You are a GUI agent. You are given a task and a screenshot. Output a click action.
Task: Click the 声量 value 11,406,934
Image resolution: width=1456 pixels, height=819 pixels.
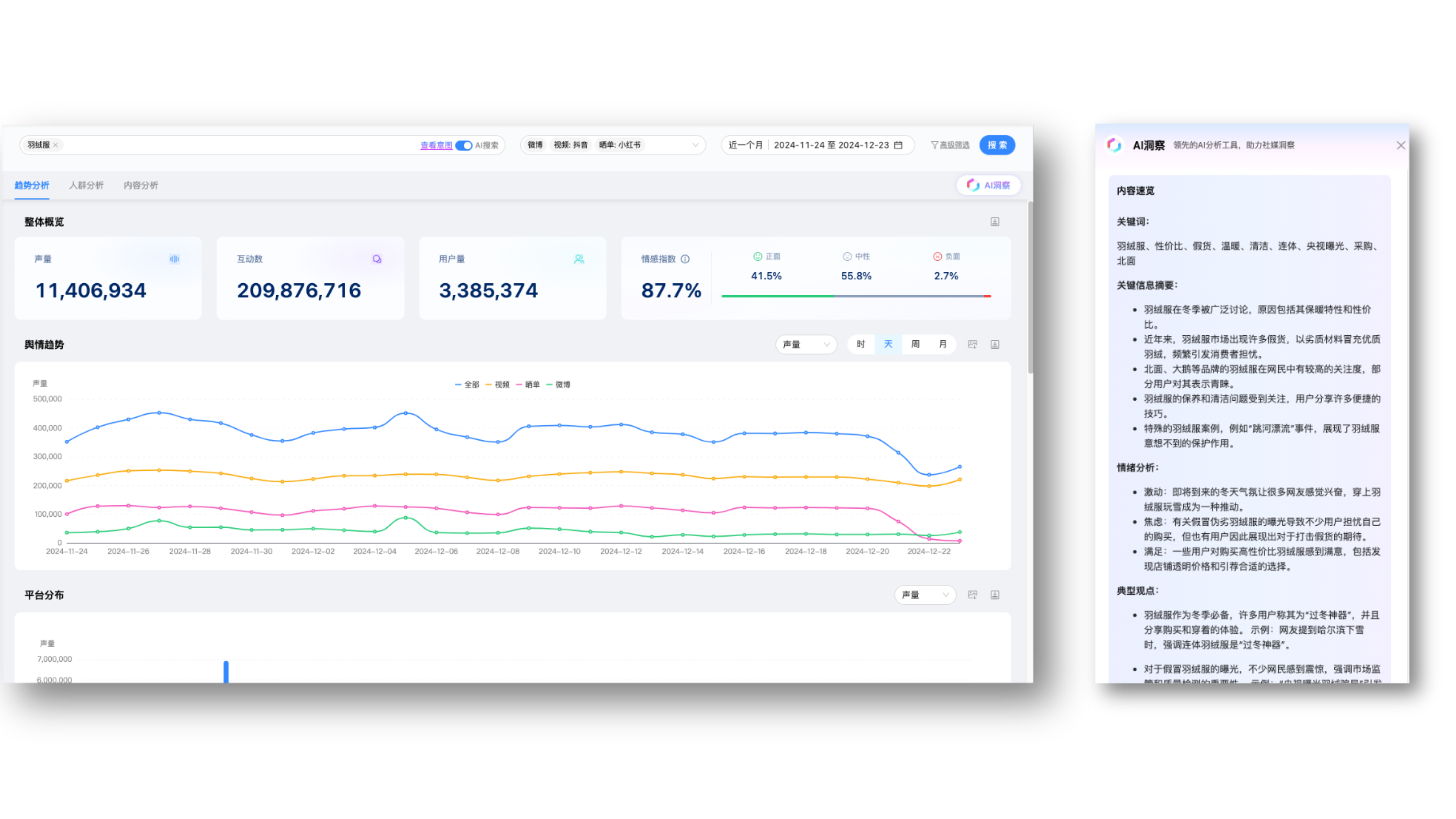click(x=90, y=290)
